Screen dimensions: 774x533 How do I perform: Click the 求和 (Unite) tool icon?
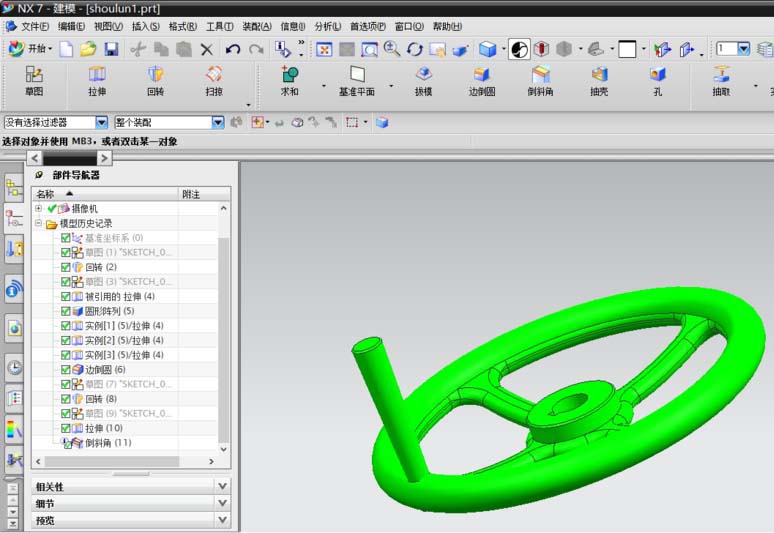(x=289, y=75)
